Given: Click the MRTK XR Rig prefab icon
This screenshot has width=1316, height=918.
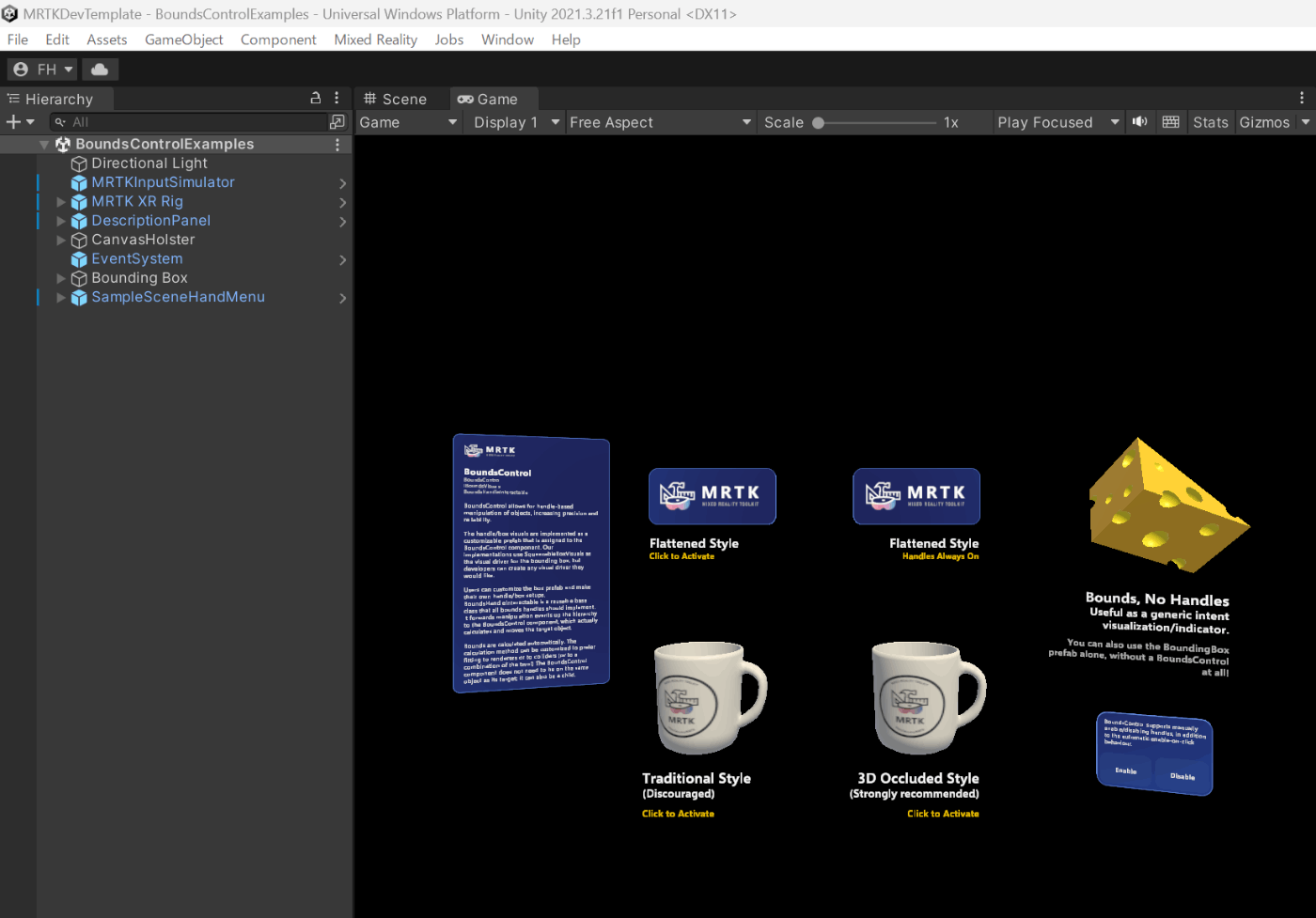Looking at the screenshot, I should coord(79,202).
